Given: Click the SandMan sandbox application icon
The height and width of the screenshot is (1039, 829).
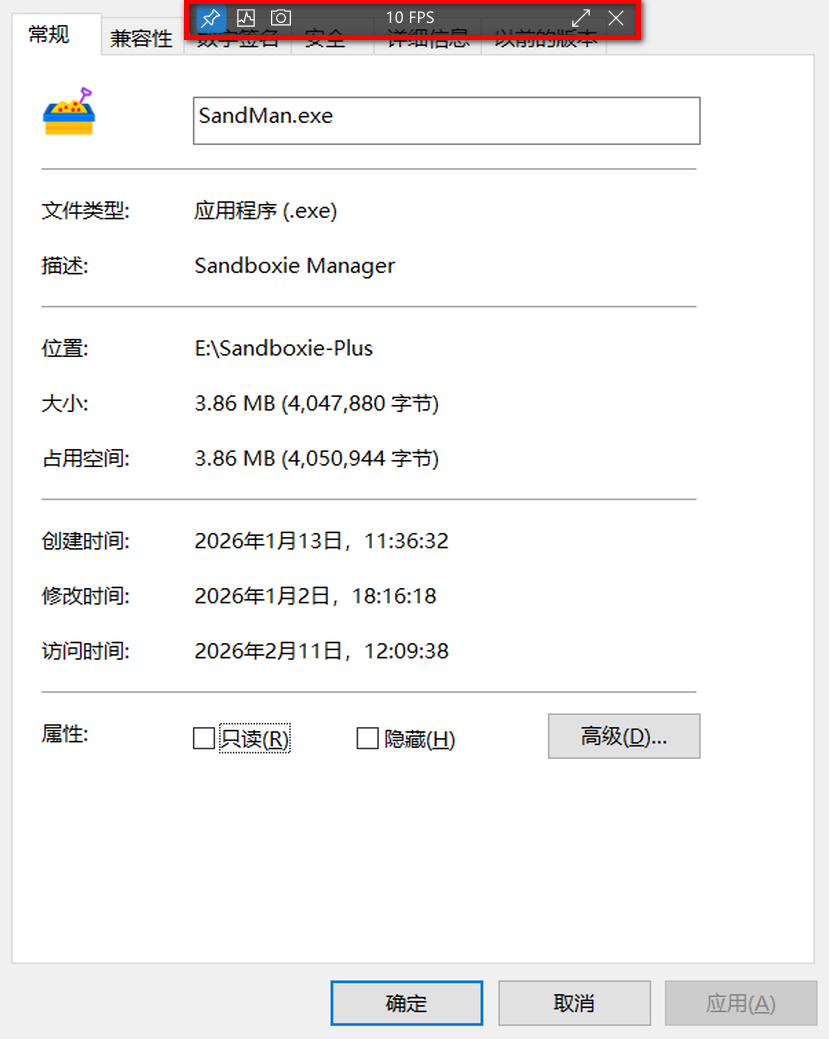Looking at the screenshot, I should [x=68, y=112].
